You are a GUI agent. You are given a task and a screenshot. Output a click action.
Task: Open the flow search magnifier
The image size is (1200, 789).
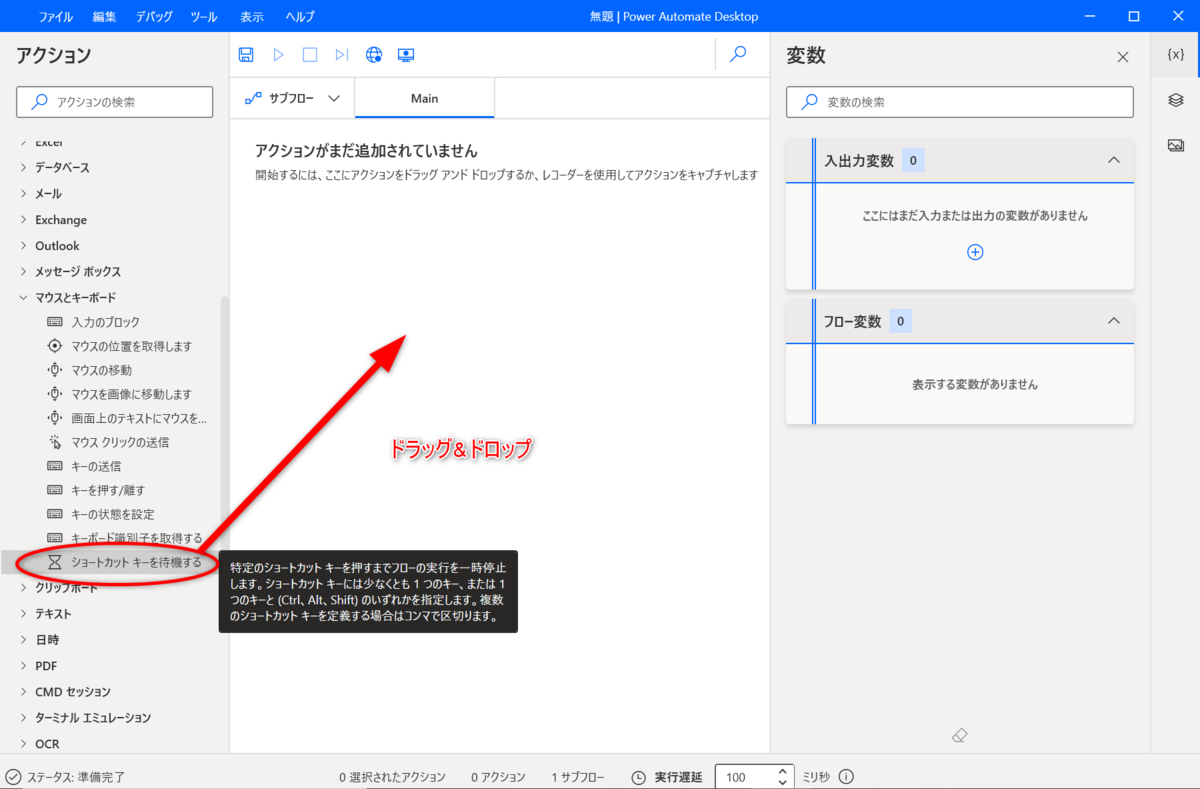pos(737,55)
